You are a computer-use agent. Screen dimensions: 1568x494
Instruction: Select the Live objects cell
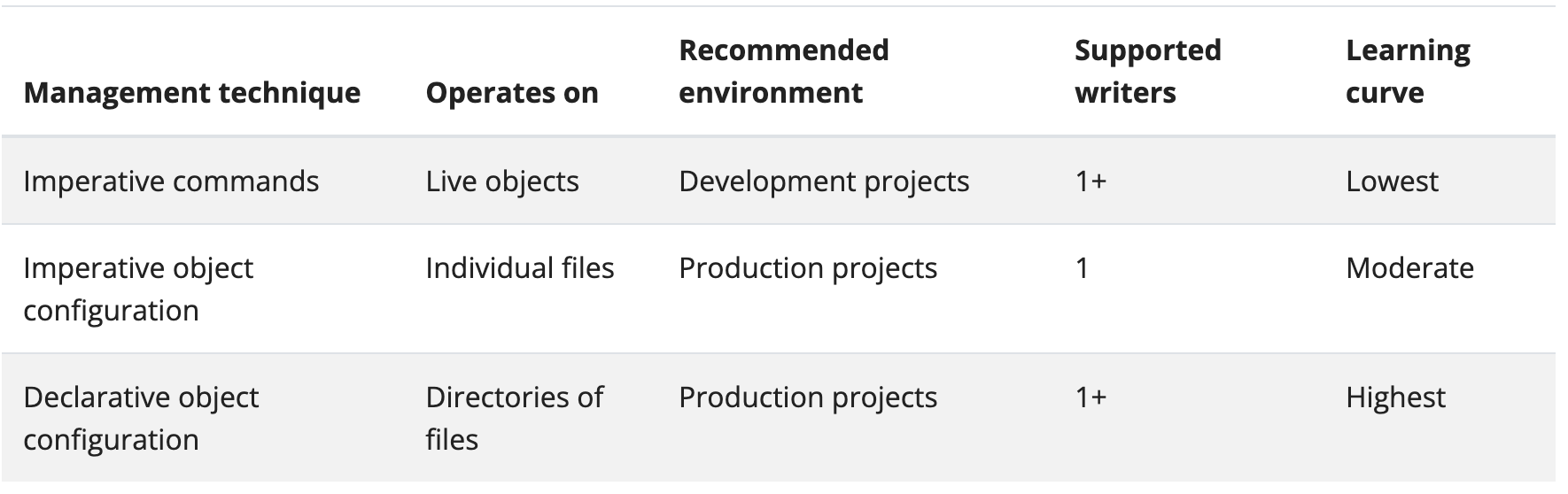[501, 181]
